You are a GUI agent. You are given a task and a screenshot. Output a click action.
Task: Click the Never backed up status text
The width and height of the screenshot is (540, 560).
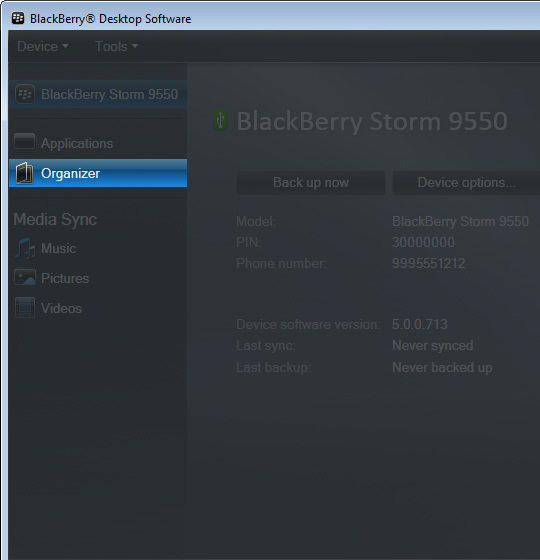[442, 368]
